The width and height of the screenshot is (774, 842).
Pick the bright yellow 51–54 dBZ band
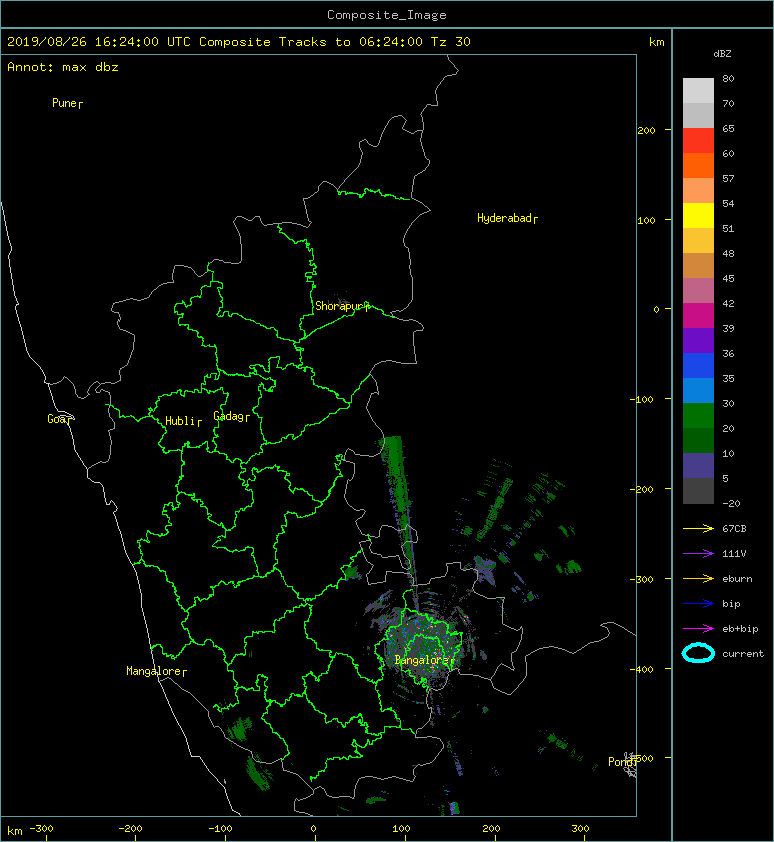(x=698, y=216)
